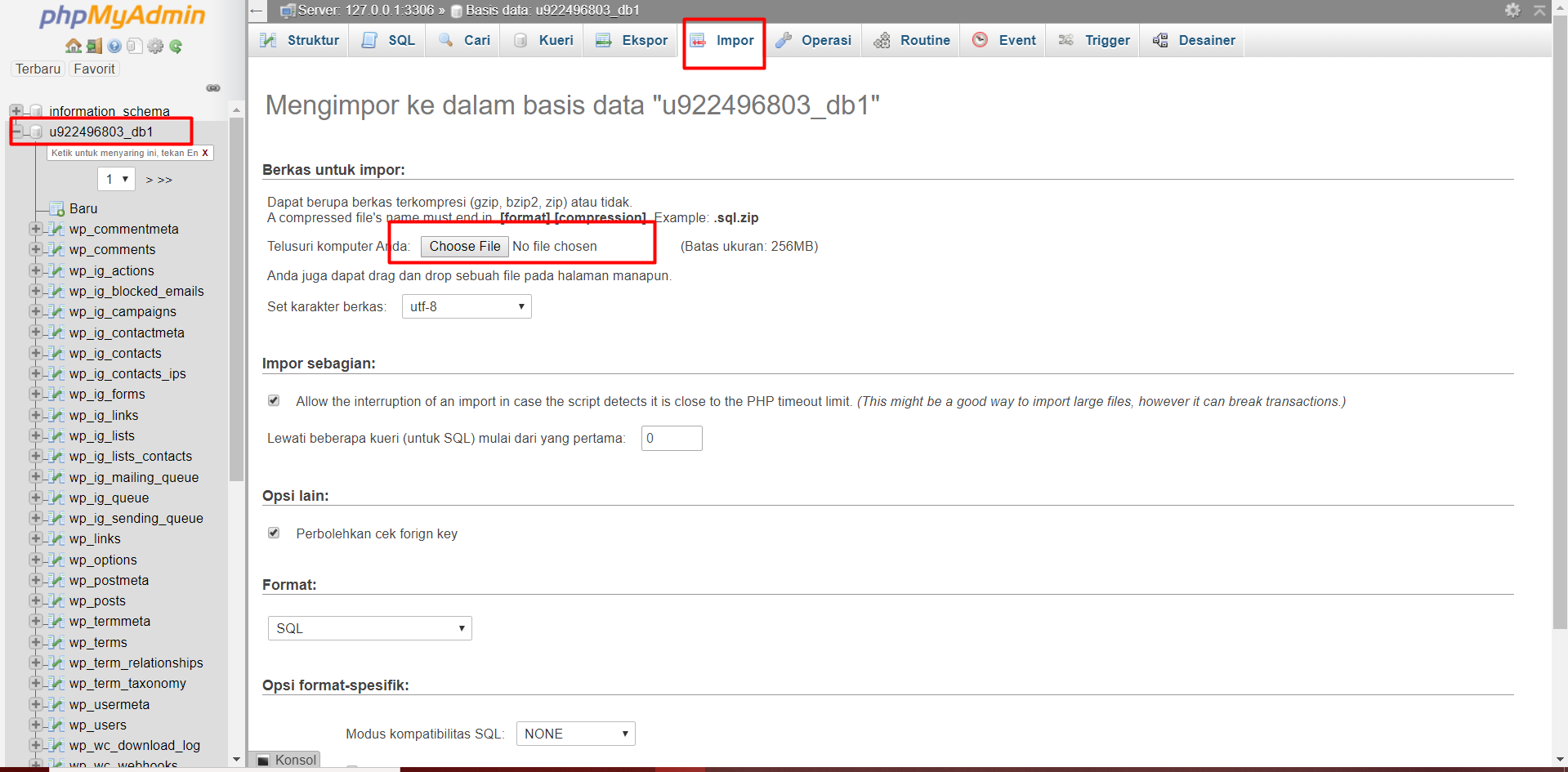
Task: Open the wp_ig_mailing_queue table
Action: coord(134,477)
